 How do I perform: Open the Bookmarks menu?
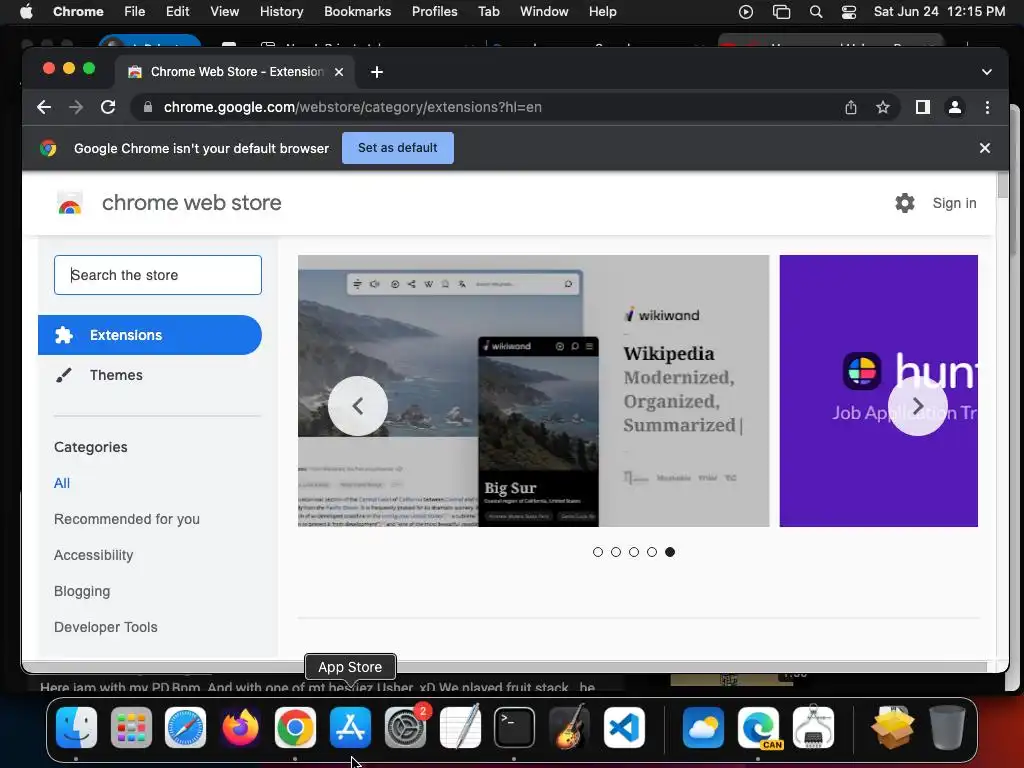[x=357, y=12]
